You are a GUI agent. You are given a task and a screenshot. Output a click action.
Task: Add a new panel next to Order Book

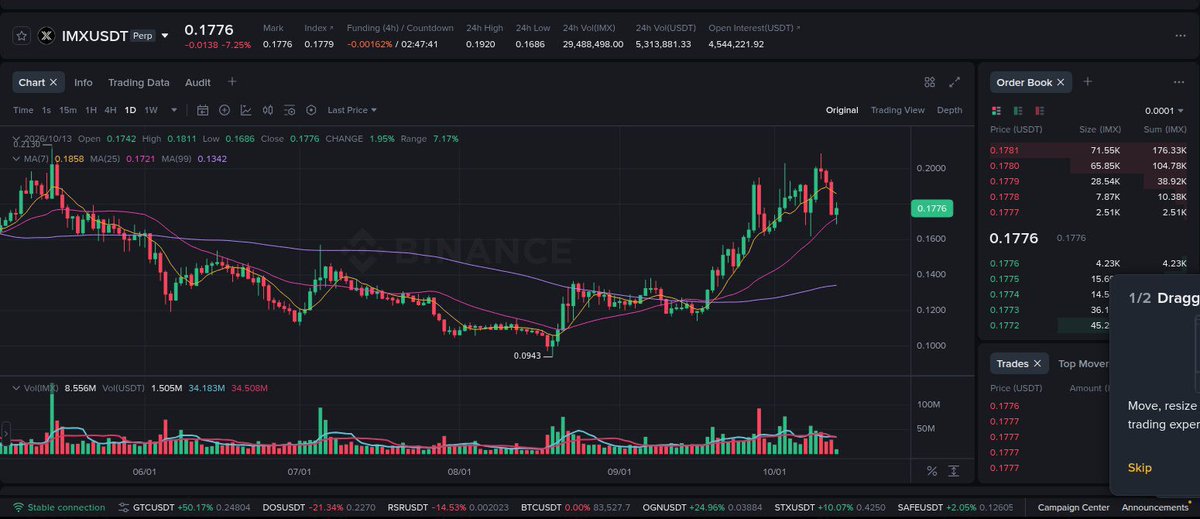coord(1088,82)
